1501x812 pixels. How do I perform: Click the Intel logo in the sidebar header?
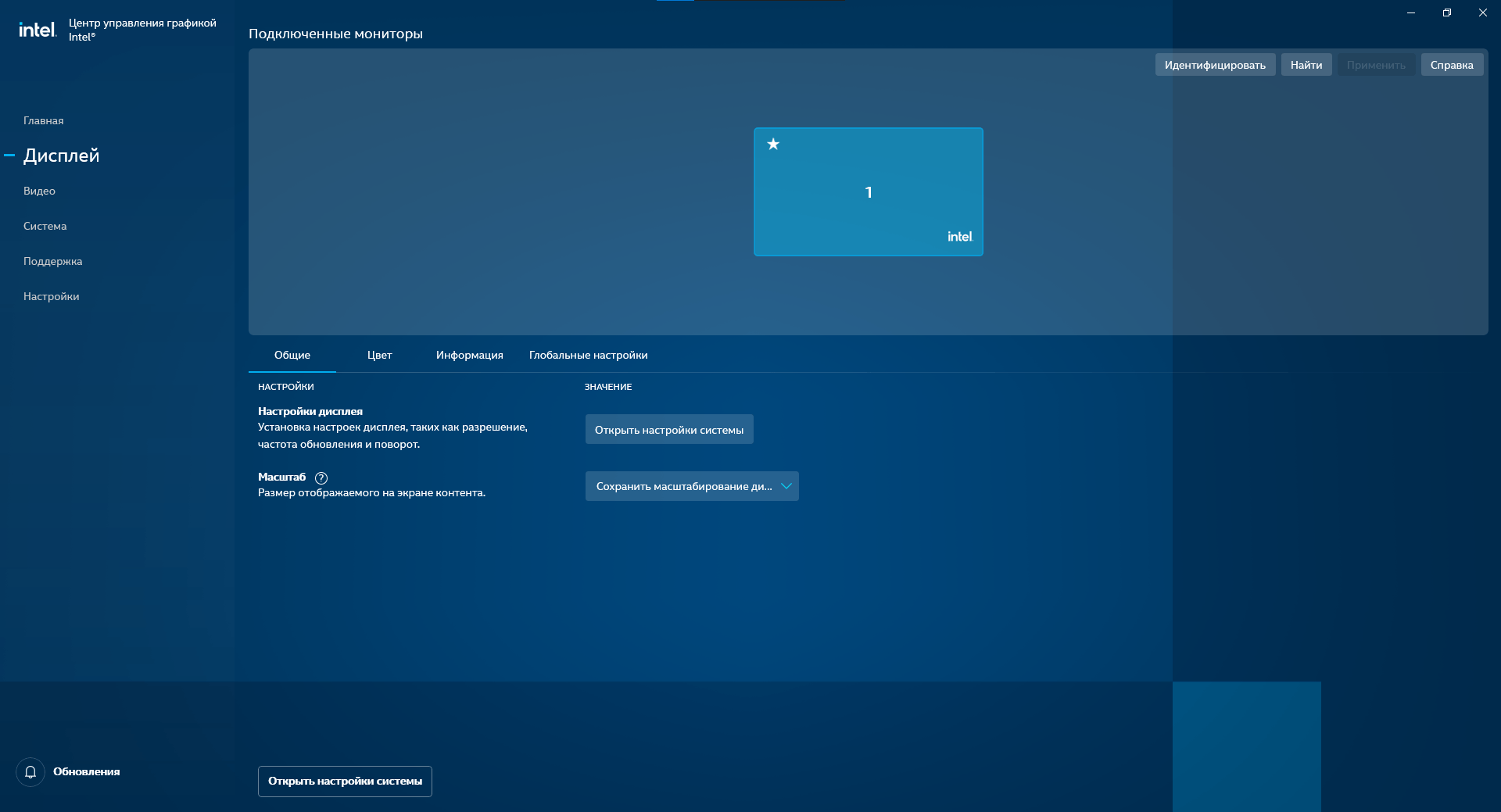coord(38,30)
